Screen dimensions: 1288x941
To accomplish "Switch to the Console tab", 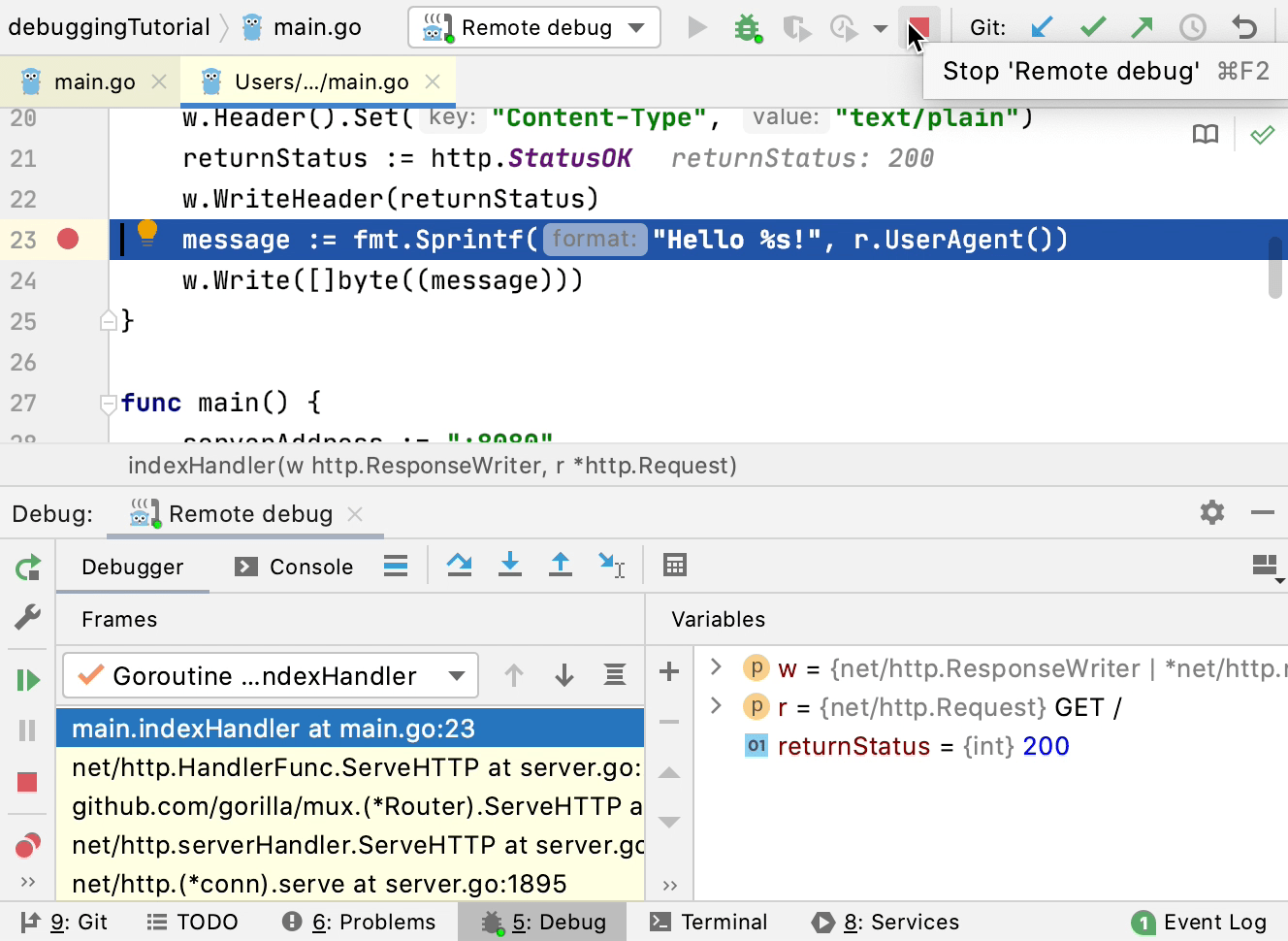I will point(295,567).
